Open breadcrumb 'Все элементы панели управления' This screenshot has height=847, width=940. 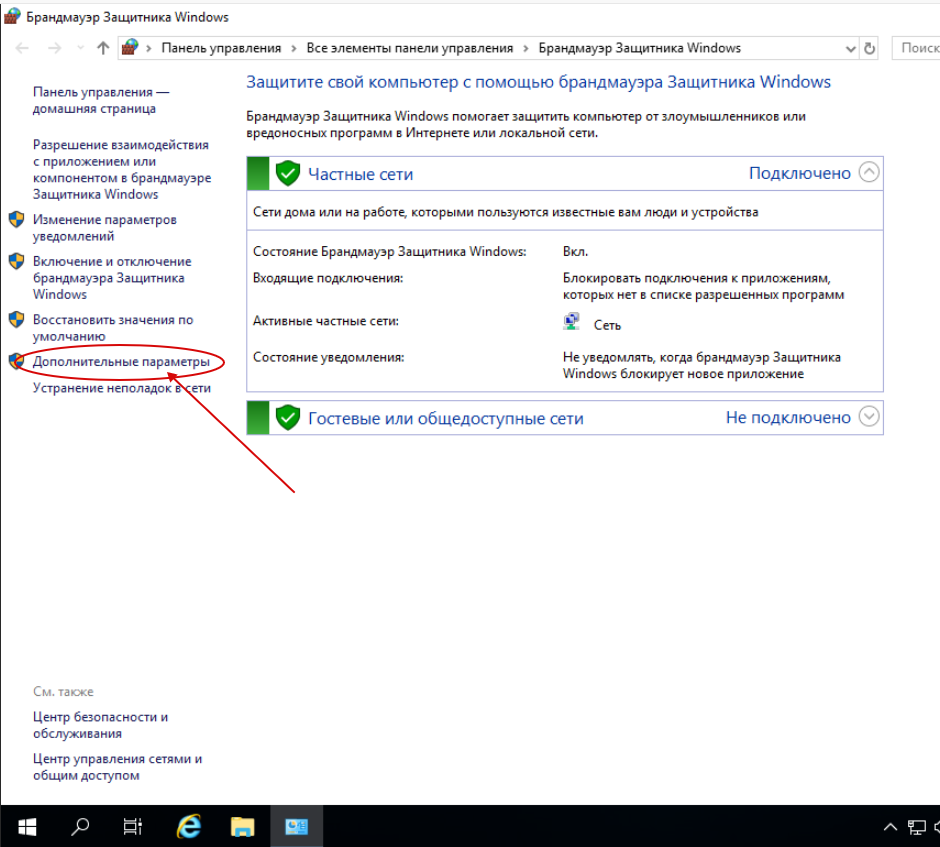pyautogui.click(x=409, y=48)
